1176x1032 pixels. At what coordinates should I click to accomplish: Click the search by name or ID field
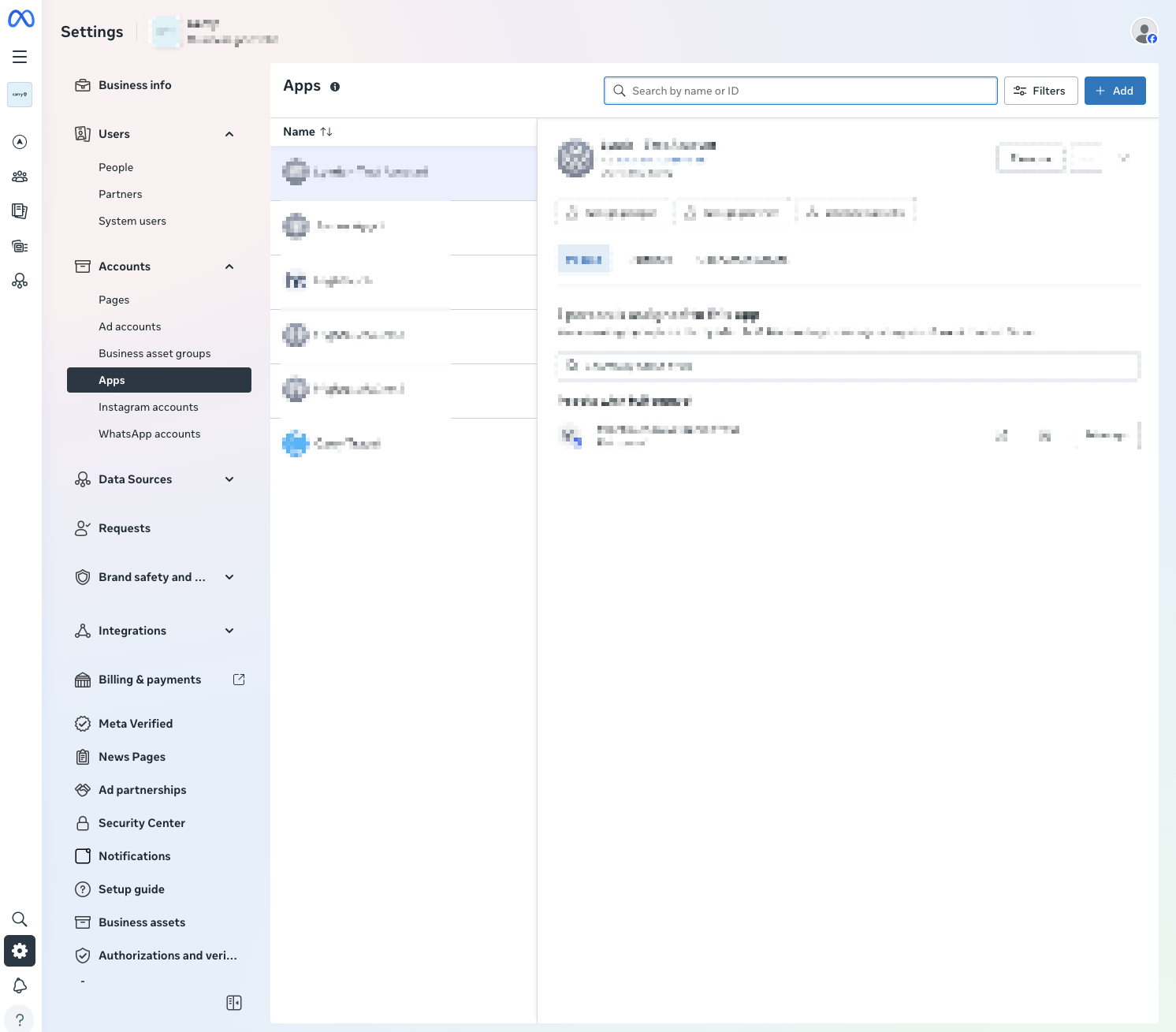pos(799,91)
